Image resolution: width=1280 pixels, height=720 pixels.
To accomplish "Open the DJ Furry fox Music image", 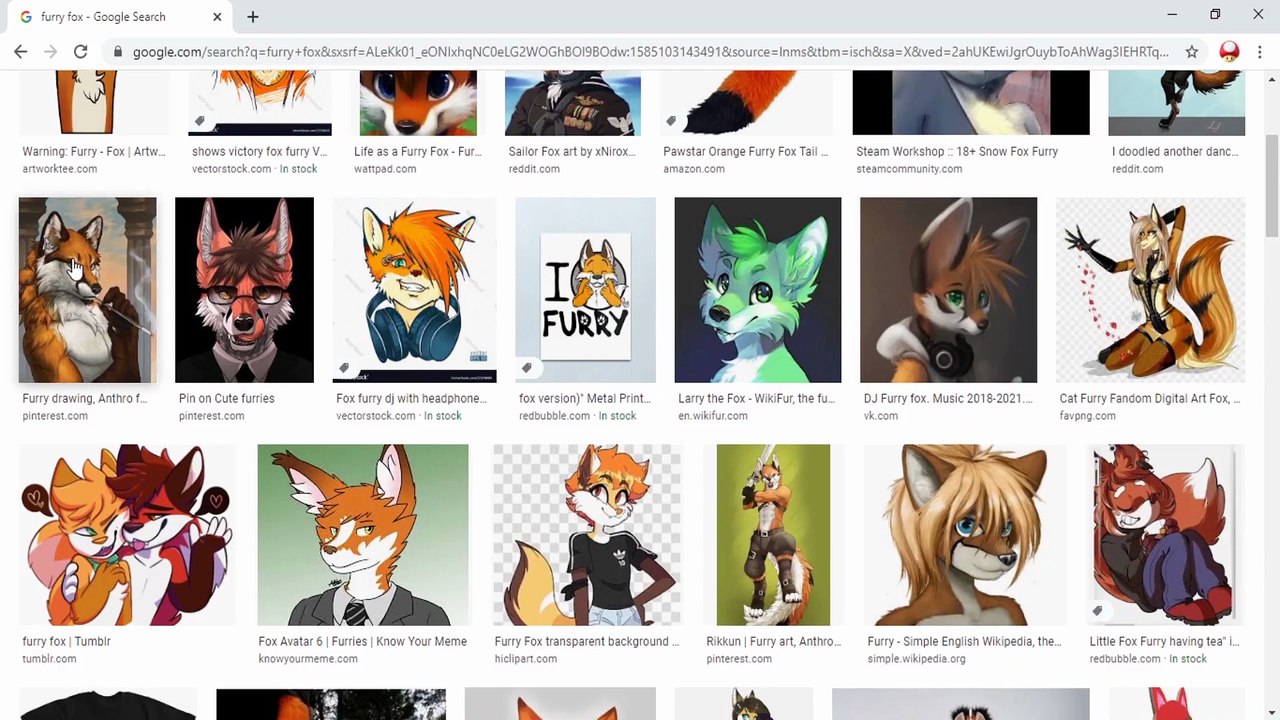I will click(x=948, y=290).
